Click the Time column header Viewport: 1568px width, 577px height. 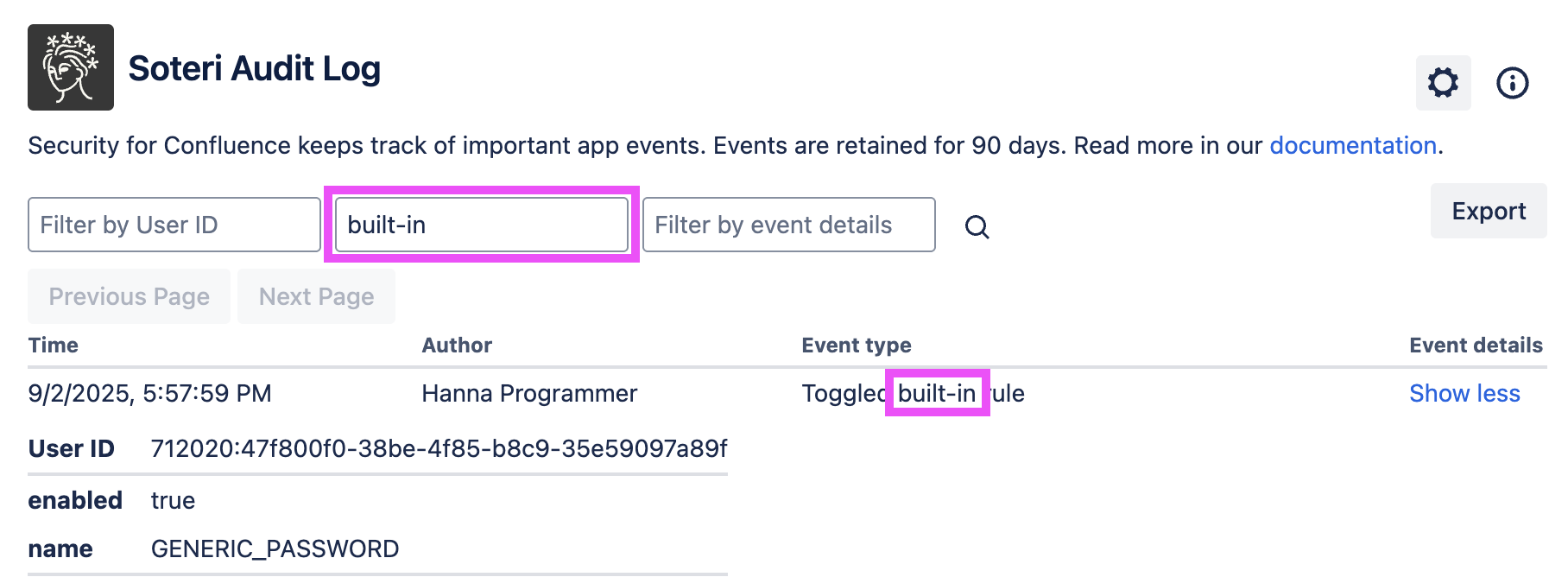(x=54, y=346)
